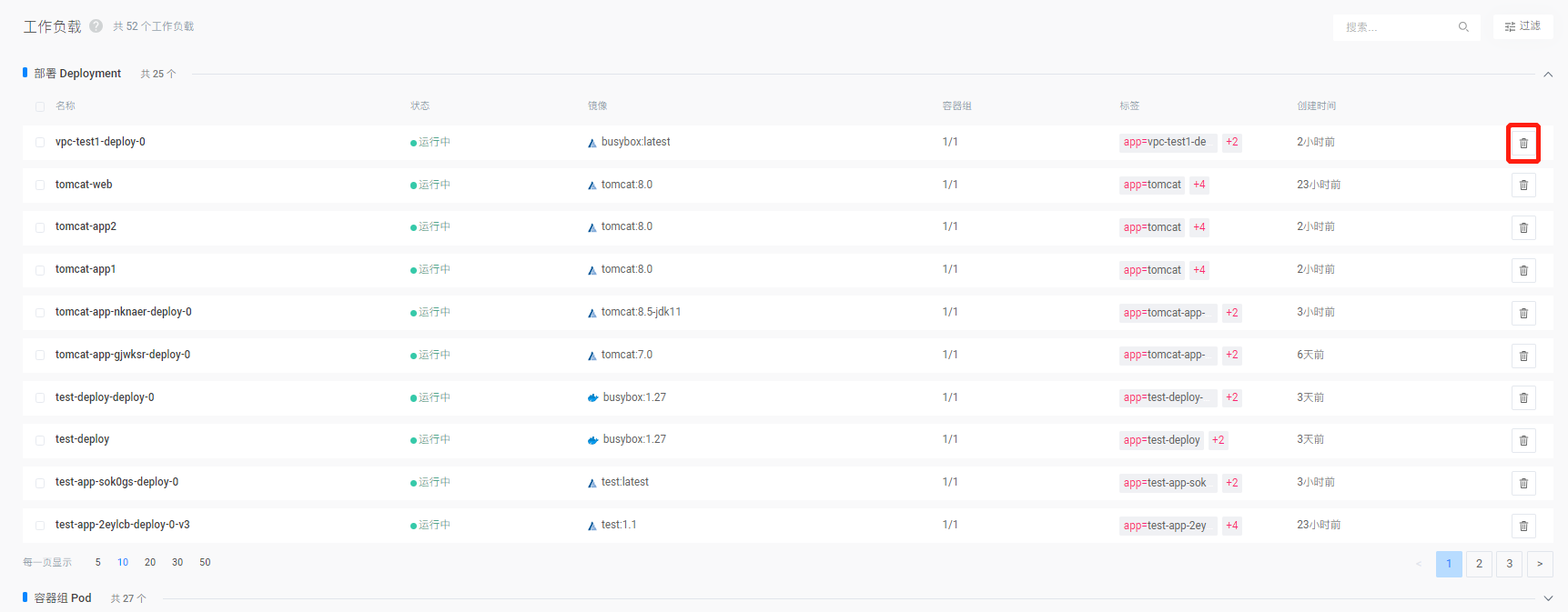
Task: Open the 过滤 filter button
Action: 1522,26
